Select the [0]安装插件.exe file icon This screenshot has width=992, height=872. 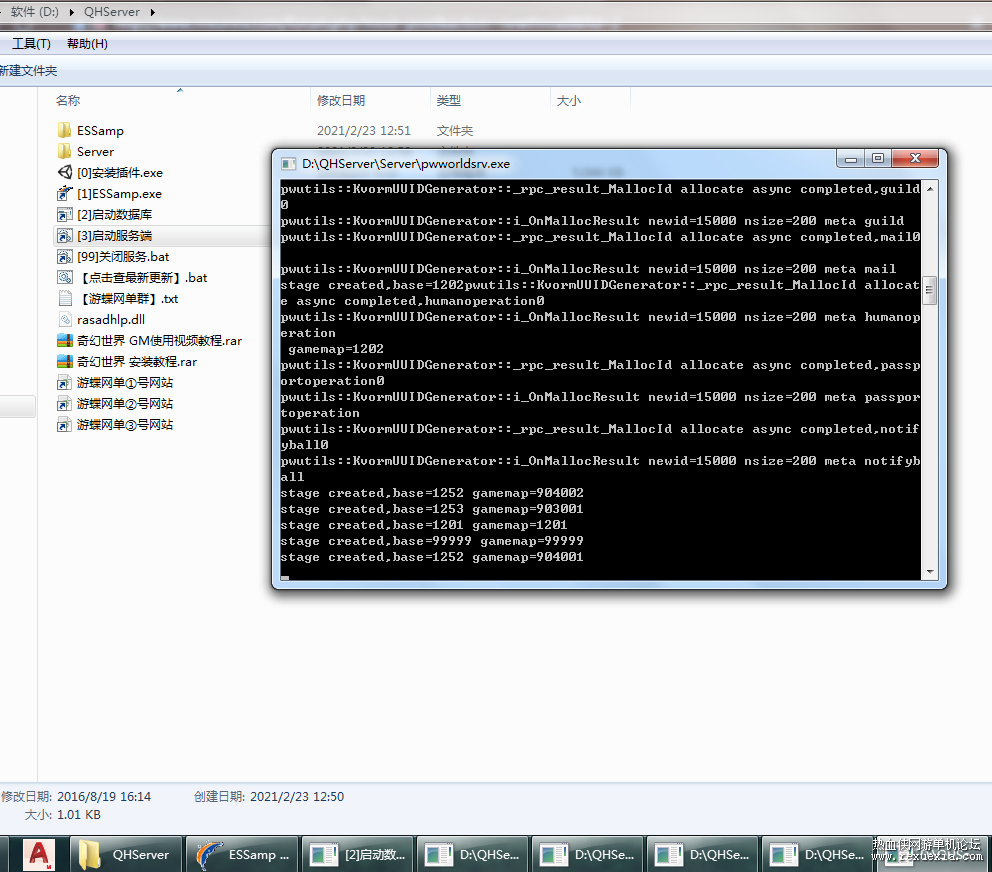point(65,172)
